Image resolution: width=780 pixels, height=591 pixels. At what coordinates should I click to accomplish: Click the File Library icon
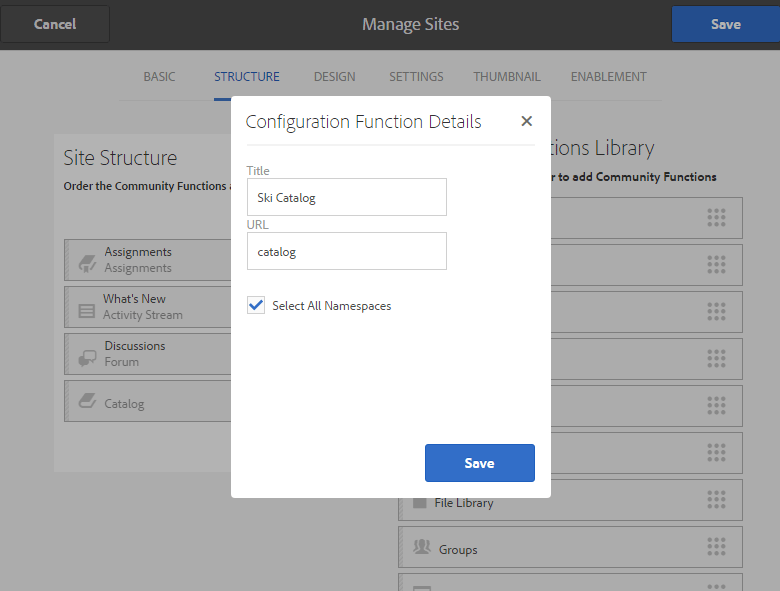pyautogui.click(x=419, y=502)
